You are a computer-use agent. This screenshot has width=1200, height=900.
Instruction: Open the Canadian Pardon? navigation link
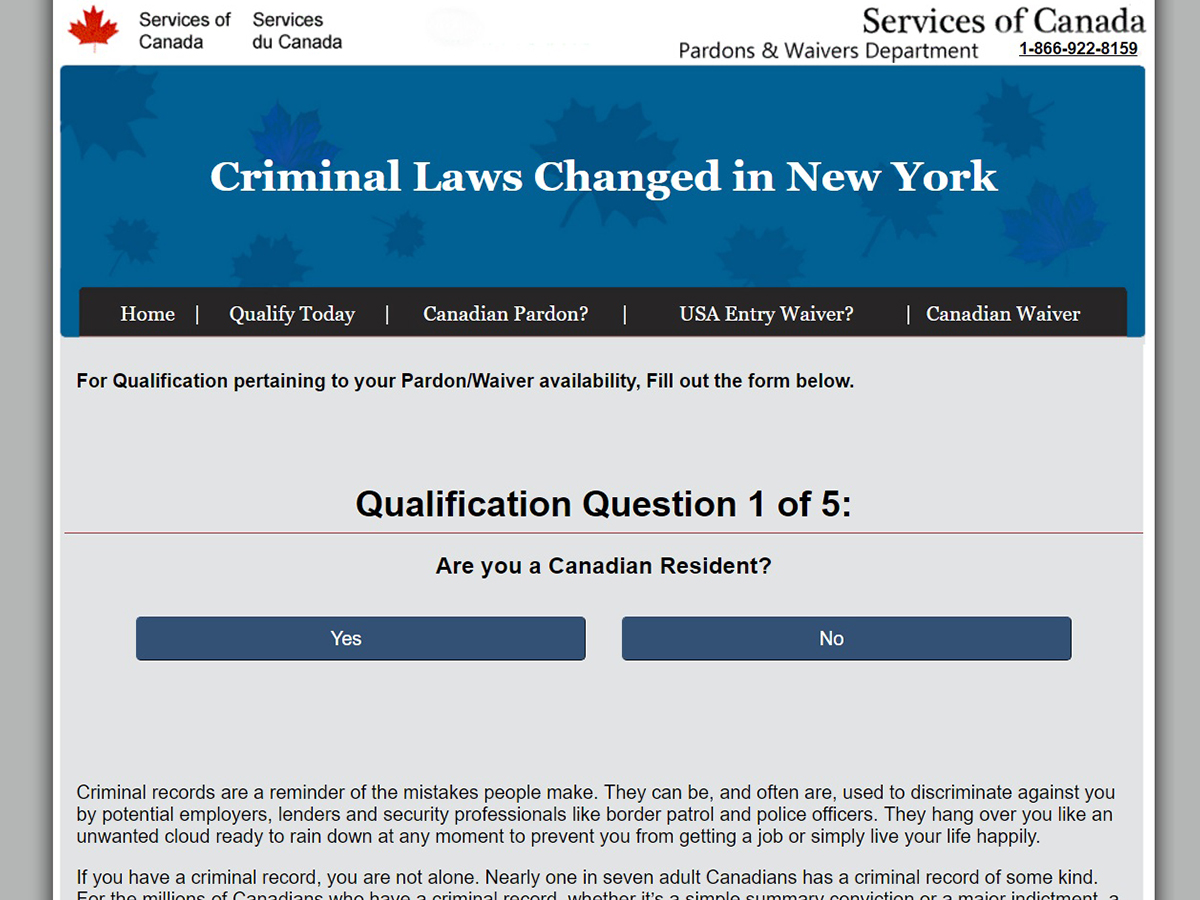pyautogui.click(x=506, y=314)
